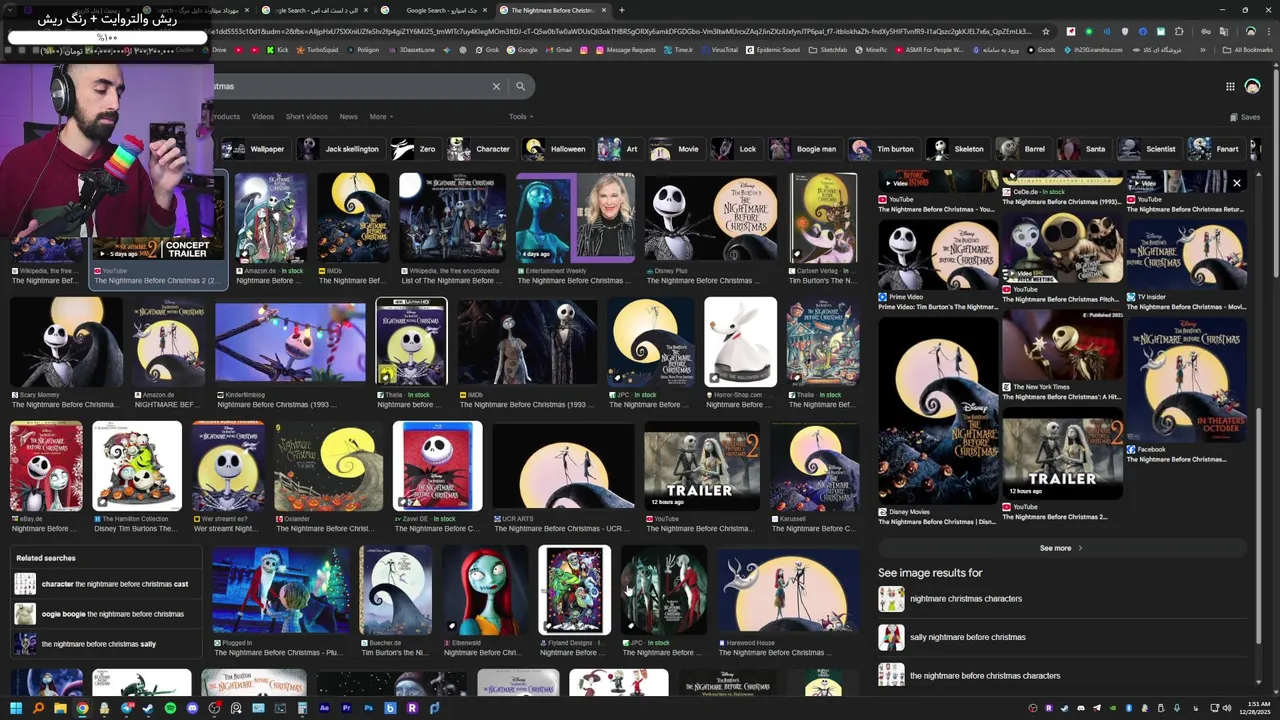Viewport: 1280px width, 720px height.
Task: Open the Windows Start menu
Action: [15, 708]
